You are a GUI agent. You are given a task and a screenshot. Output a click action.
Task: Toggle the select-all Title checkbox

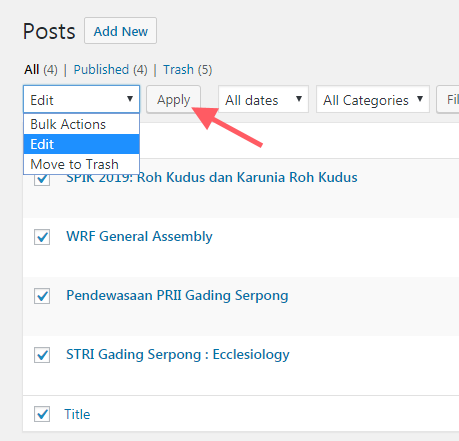point(42,414)
